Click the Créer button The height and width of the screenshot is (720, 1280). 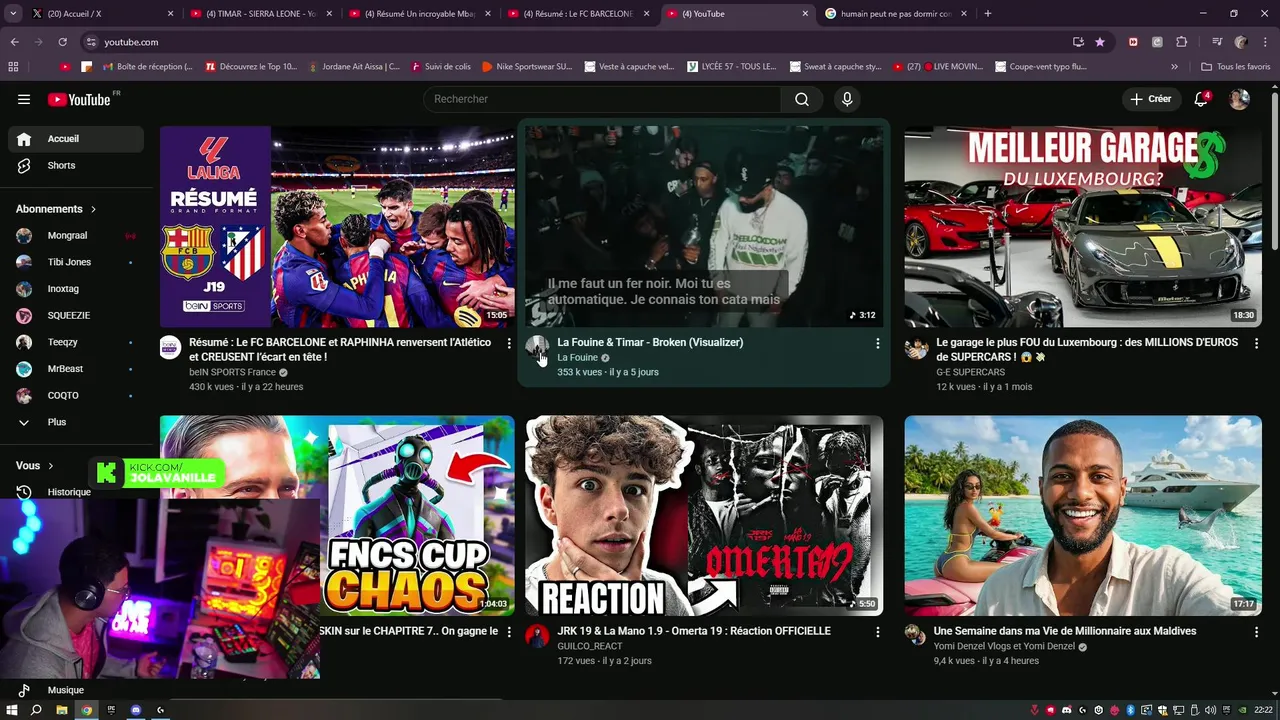(x=1151, y=99)
